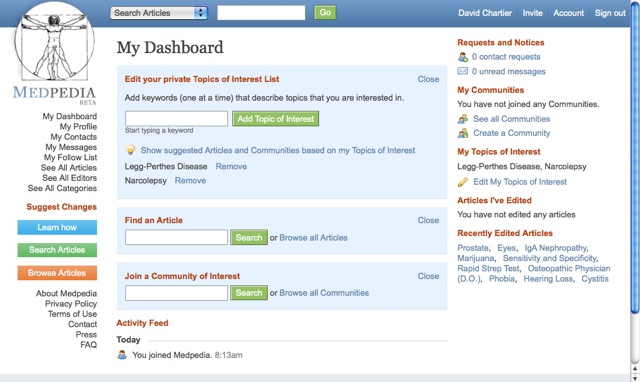Close the Topics of Interest panel

(x=428, y=79)
